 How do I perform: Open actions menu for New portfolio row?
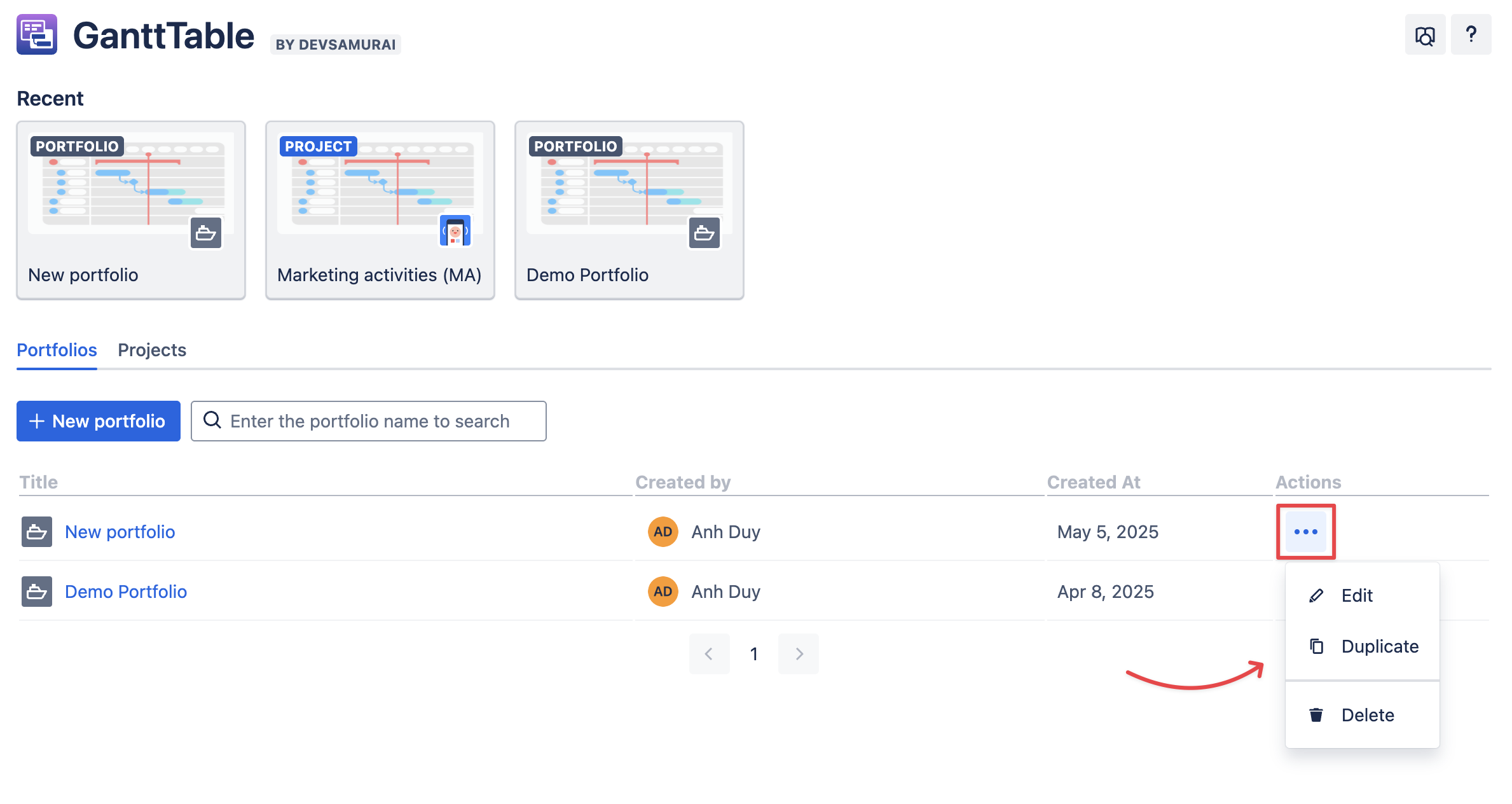point(1305,532)
